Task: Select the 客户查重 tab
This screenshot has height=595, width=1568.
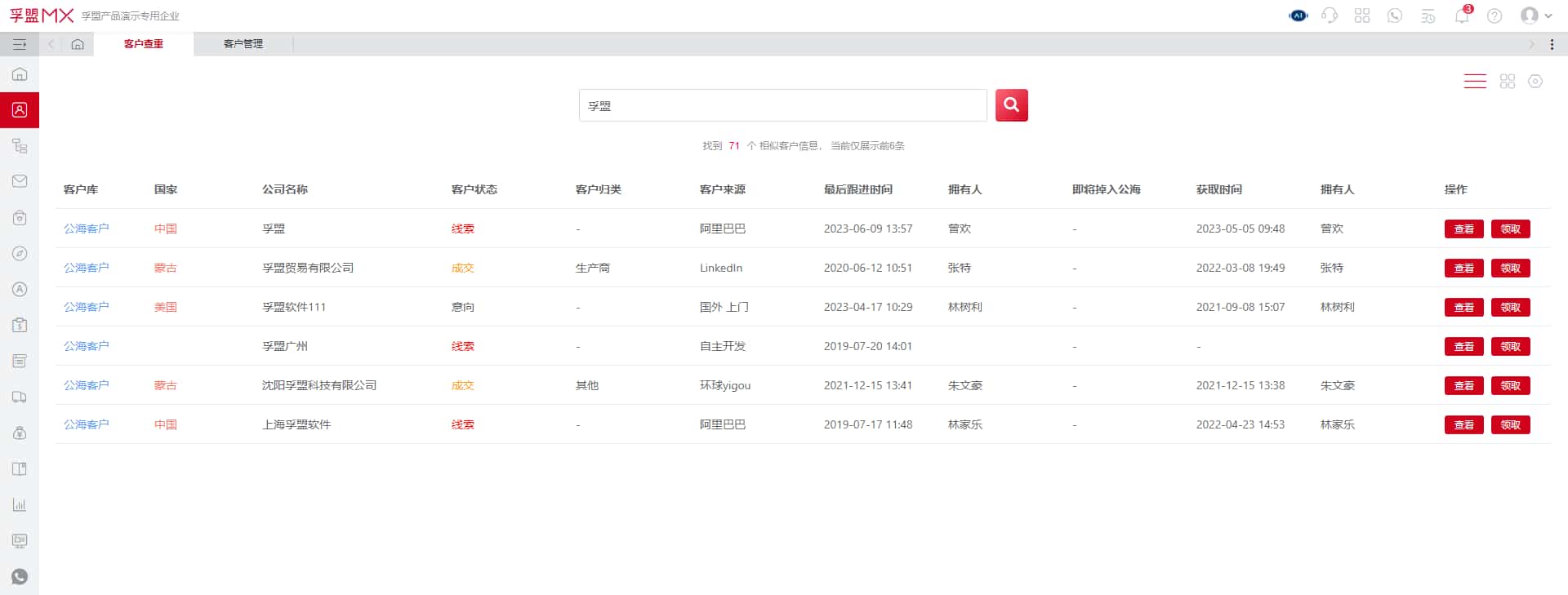Action: coord(144,44)
